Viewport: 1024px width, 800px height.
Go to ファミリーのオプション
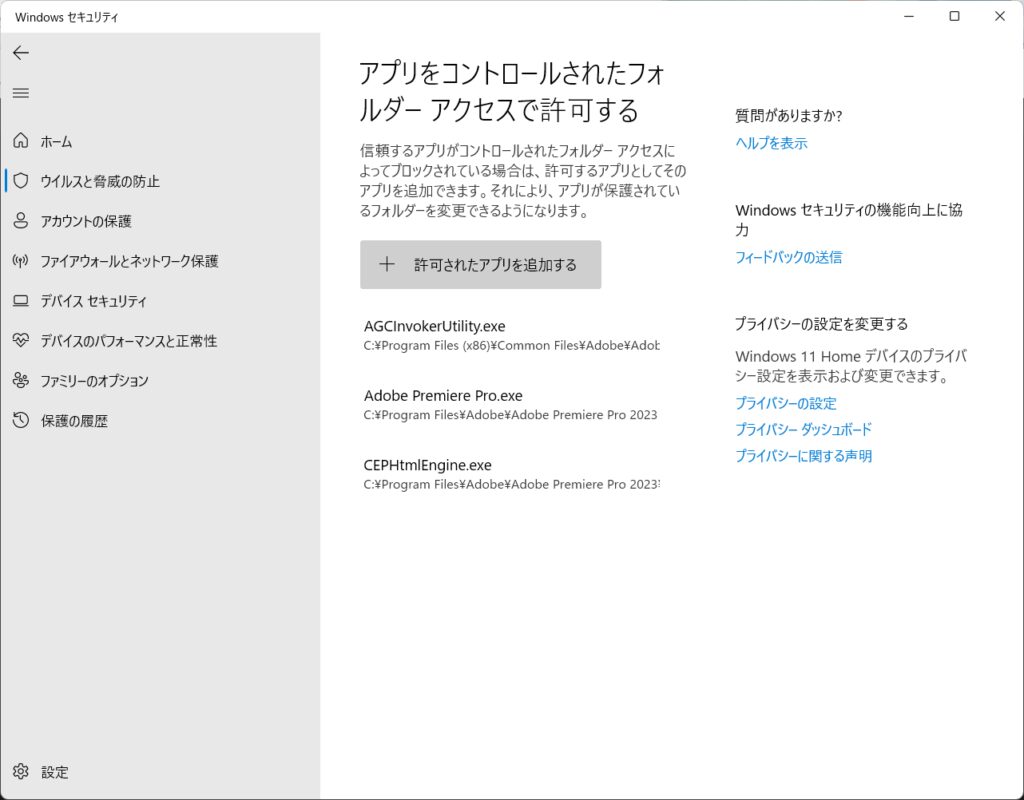pos(160,381)
